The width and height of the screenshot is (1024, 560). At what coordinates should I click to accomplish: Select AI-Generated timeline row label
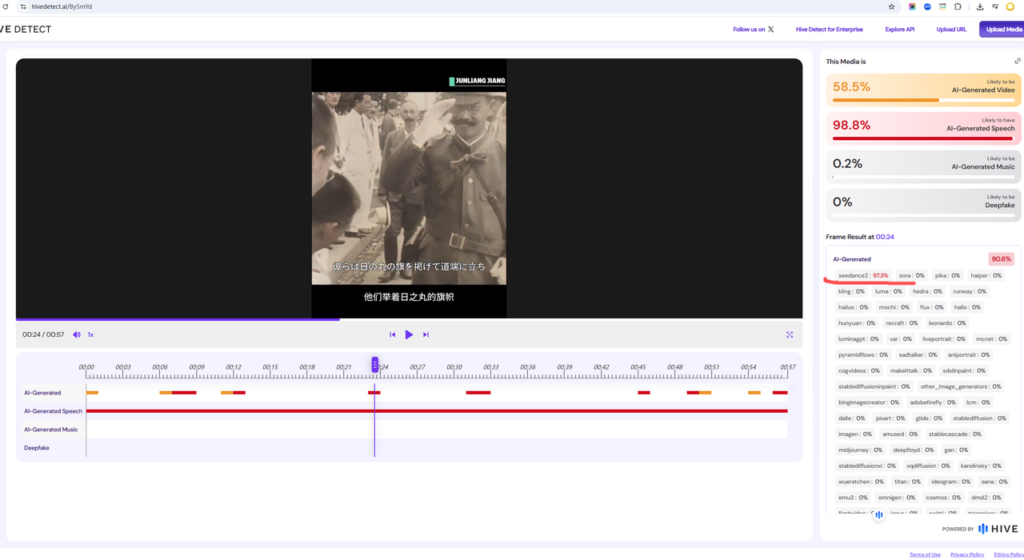pos(42,393)
